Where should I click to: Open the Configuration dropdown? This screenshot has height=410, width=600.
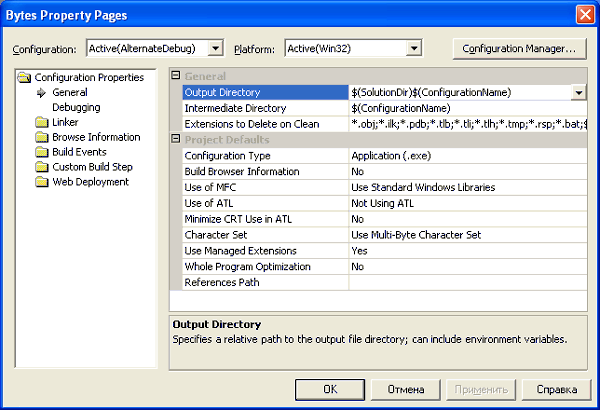(x=215, y=48)
